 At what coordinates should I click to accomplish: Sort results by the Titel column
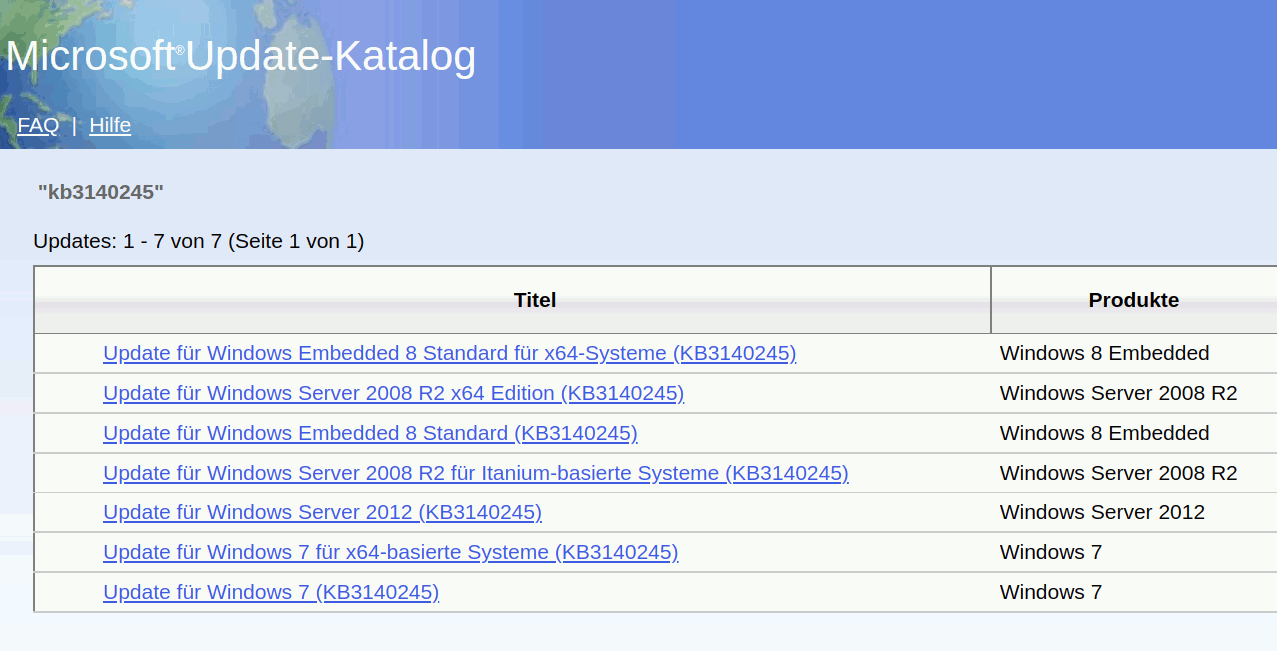point(535,300)
